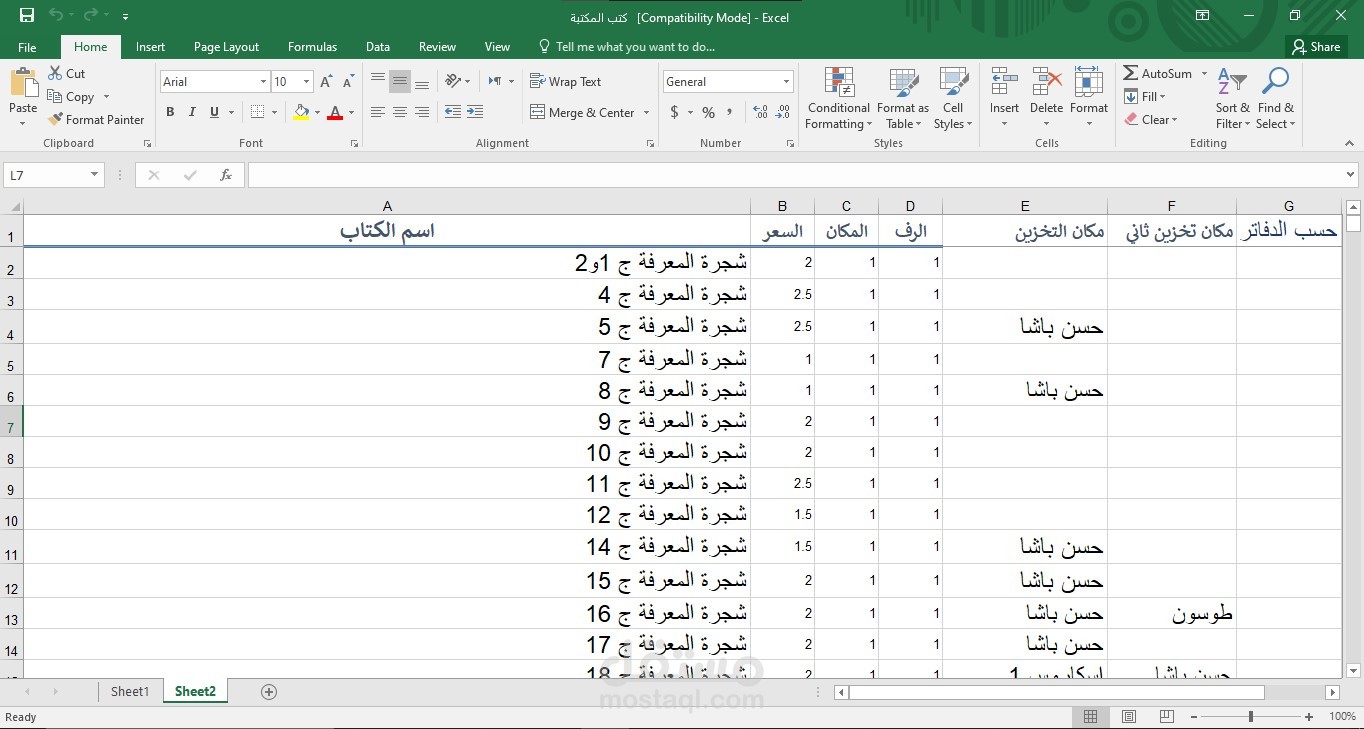Click the Decrease Font Size icon
Viewport: 1364px width, 729px height.
click(x=348, y=82)
